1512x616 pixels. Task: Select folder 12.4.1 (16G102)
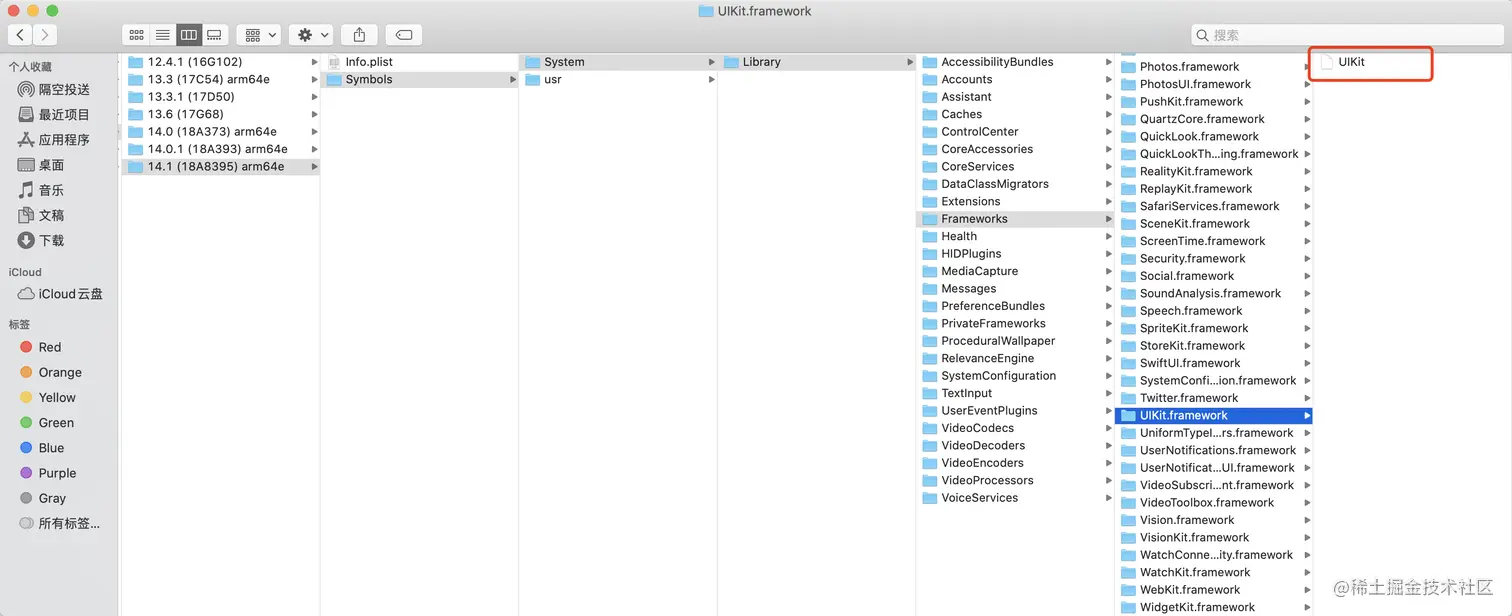[x=220, y=62]
